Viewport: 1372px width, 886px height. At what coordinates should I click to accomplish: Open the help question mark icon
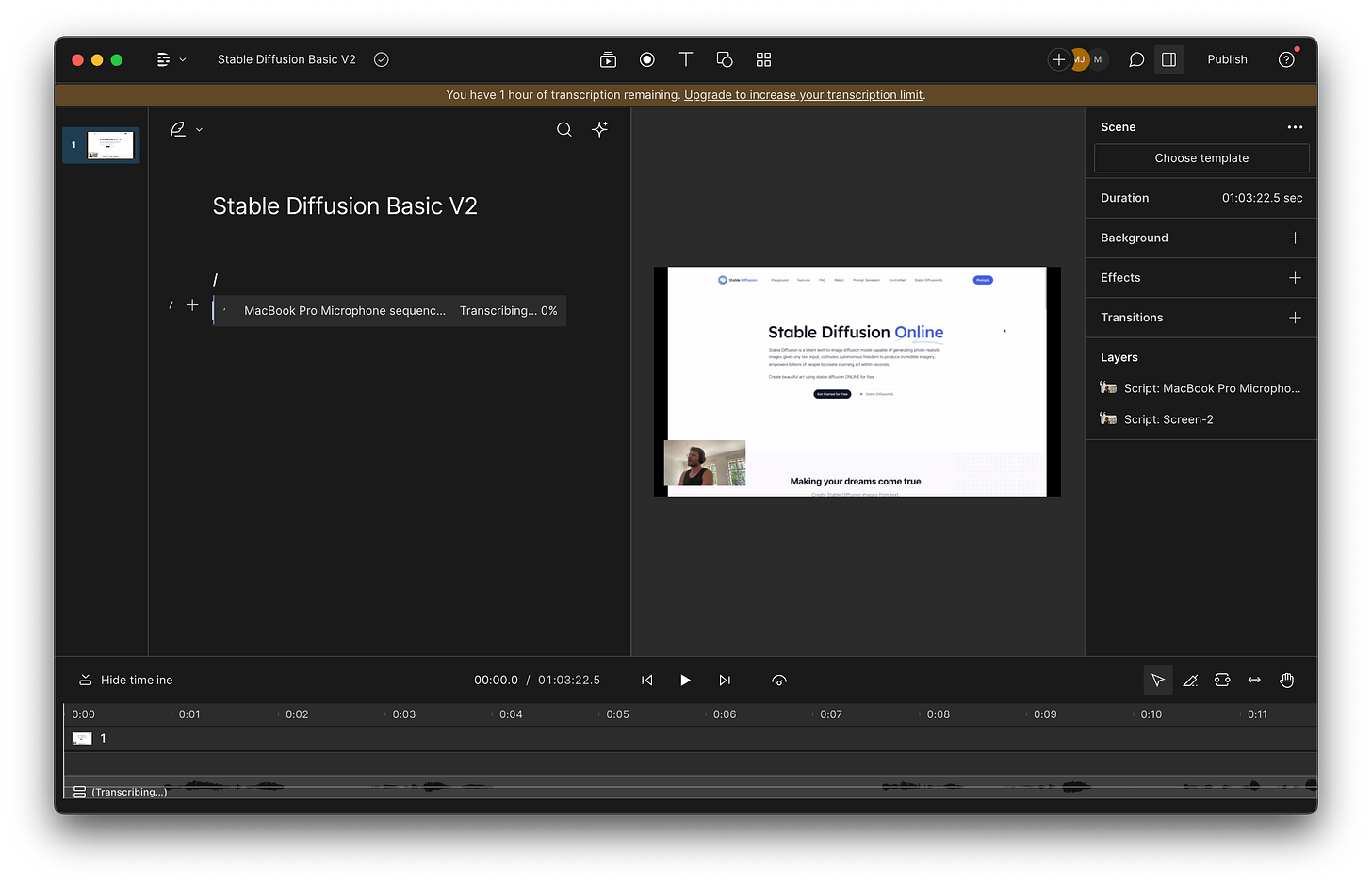point(1286,59)
